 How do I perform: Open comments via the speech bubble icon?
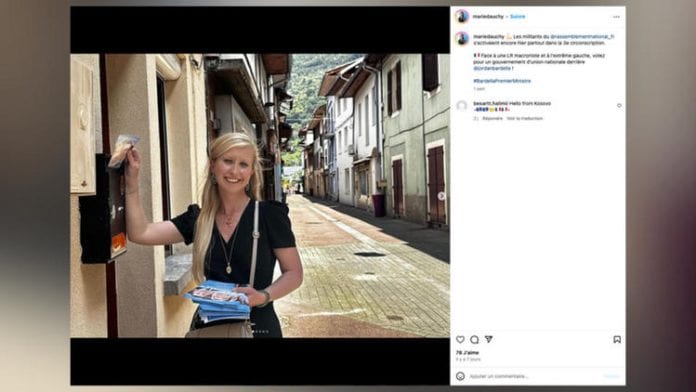coord(475,340)
